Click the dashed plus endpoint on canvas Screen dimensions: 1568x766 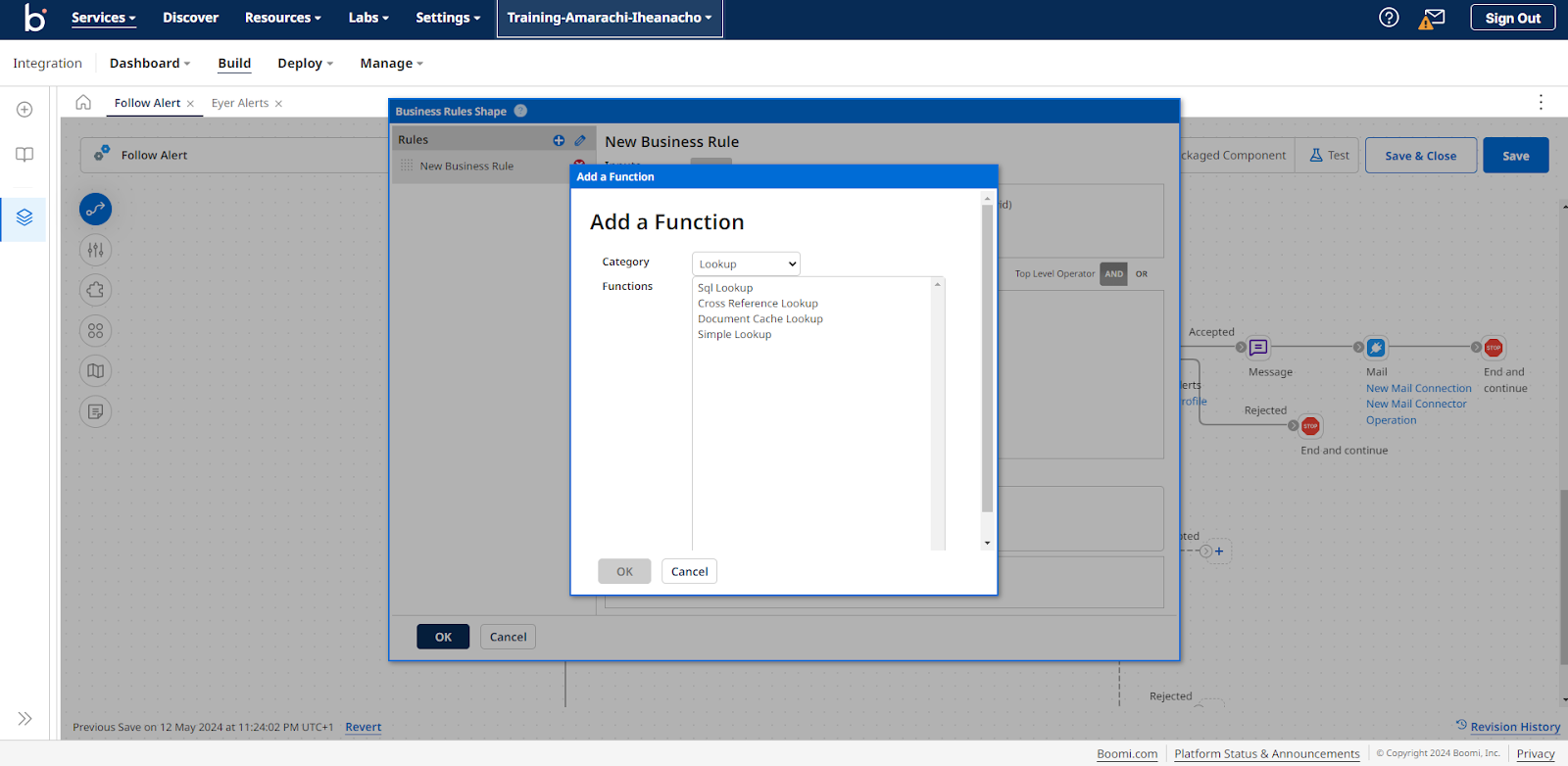[1219, 551]
